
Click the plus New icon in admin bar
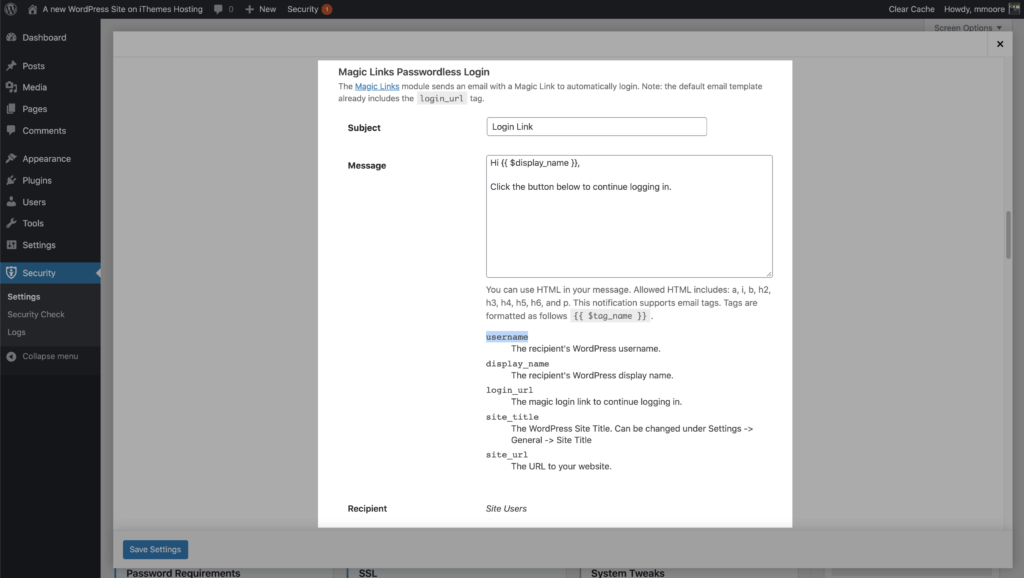pyautogui.click(x=249, y=9)
